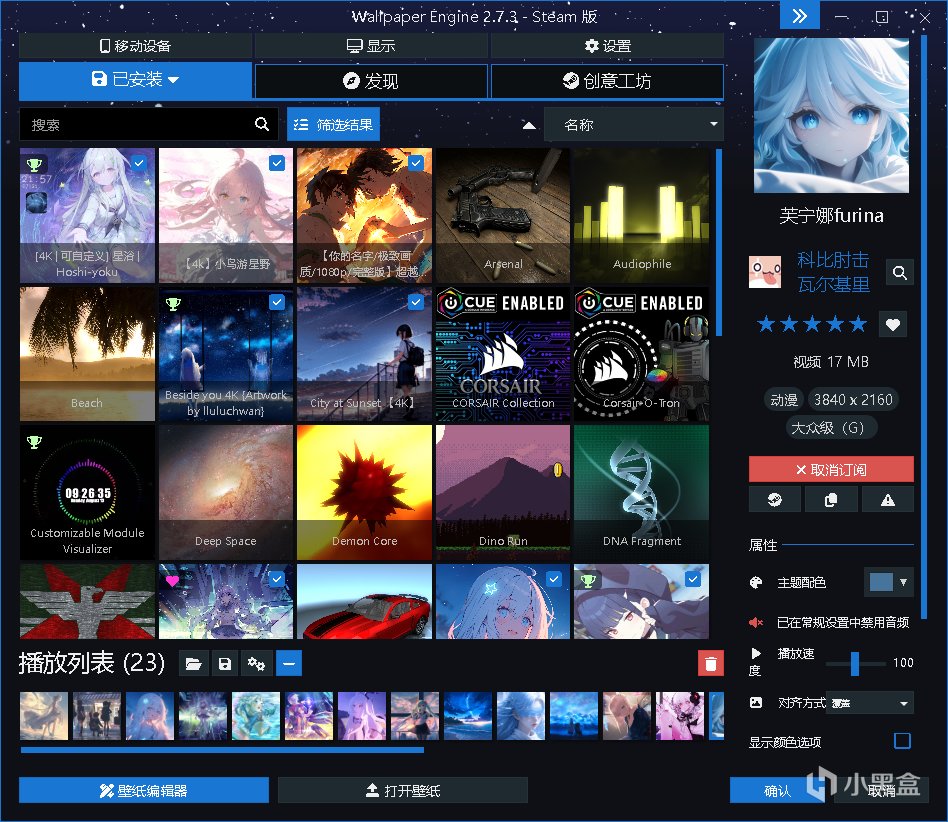Toggle the City at Sunset wallpaper checkbox

[x=416, y=302]
